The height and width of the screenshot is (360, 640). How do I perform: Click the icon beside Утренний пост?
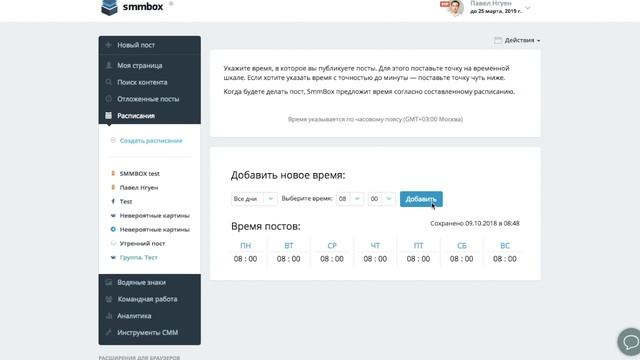113,243
